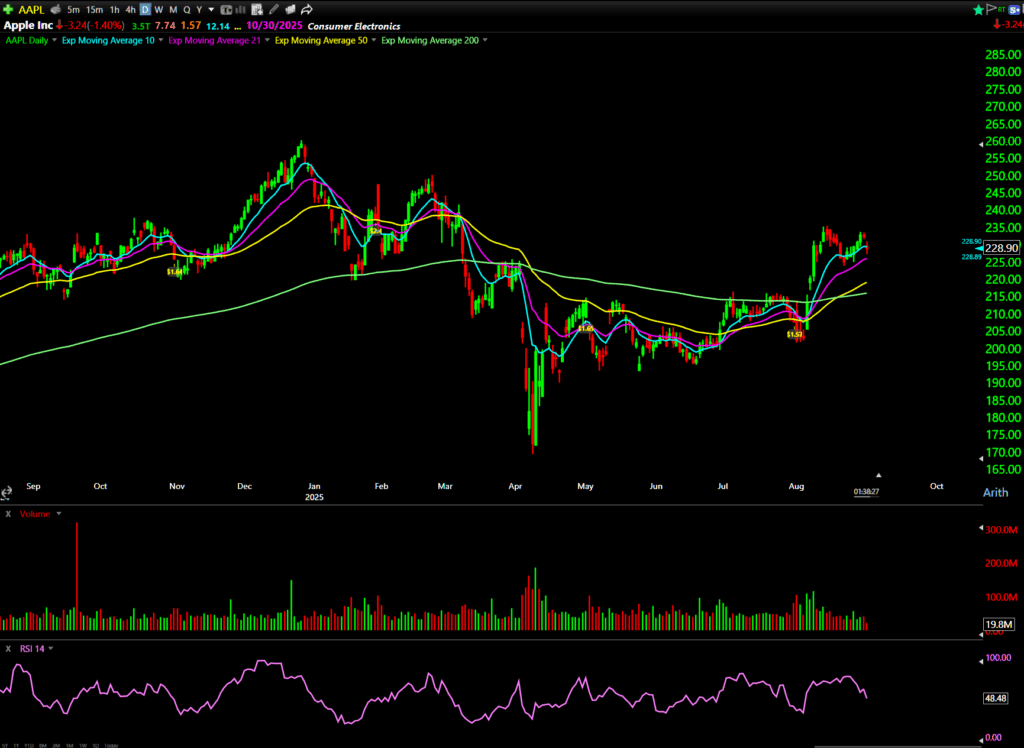
Task: Click Exp Moving Average 21 label
Action: coord(214,41)
